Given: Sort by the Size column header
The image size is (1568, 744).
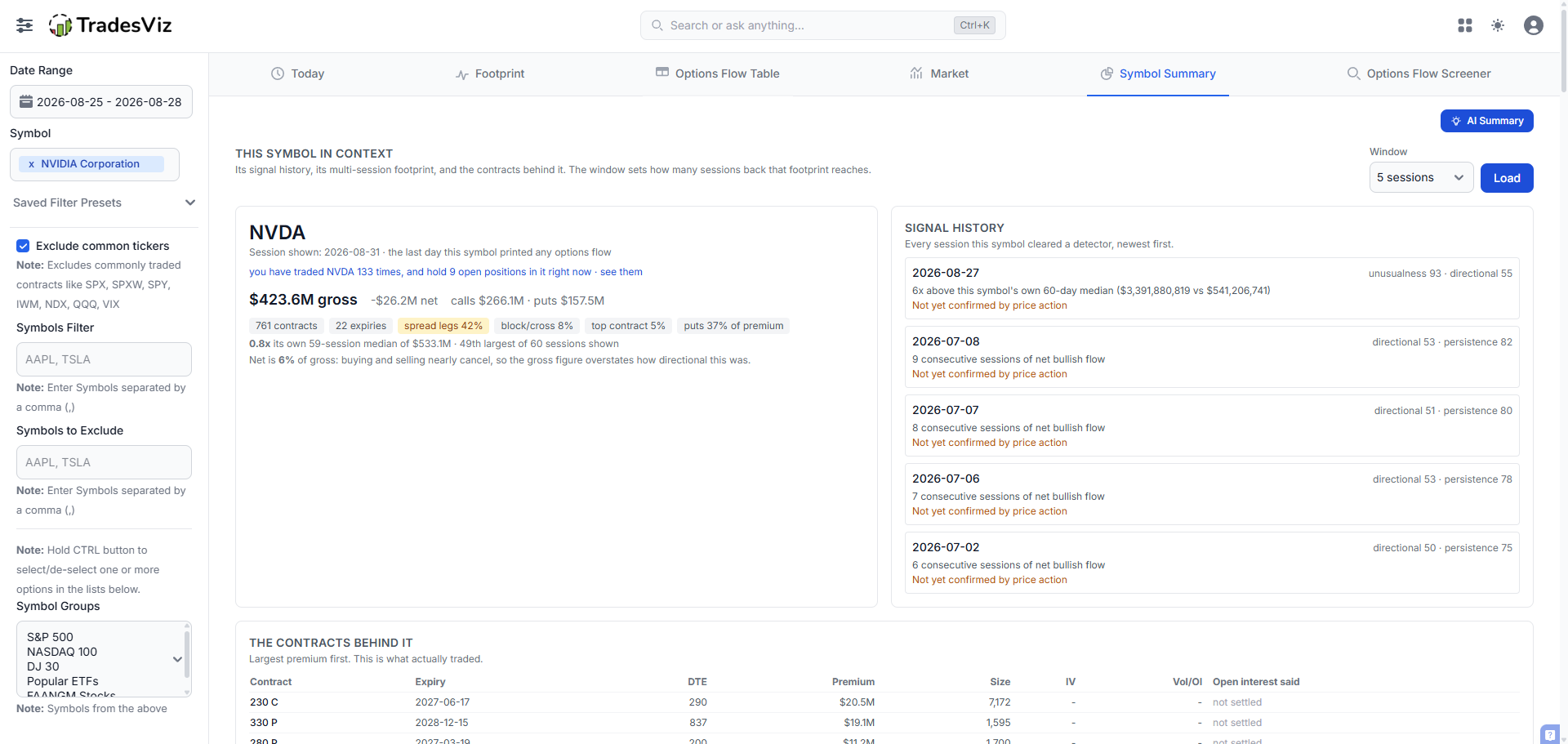Looking at the screenshot, I should tap(1000, 682).
